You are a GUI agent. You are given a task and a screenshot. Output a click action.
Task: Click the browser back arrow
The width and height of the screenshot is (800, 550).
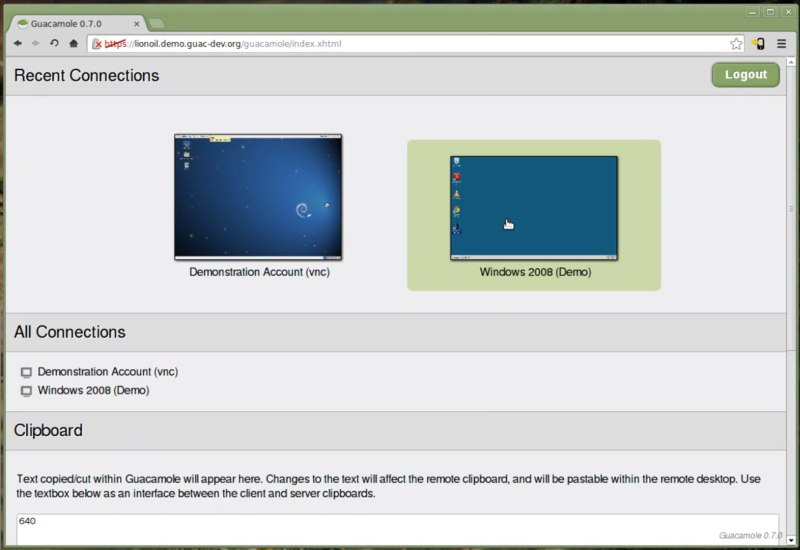click(18, 43)
